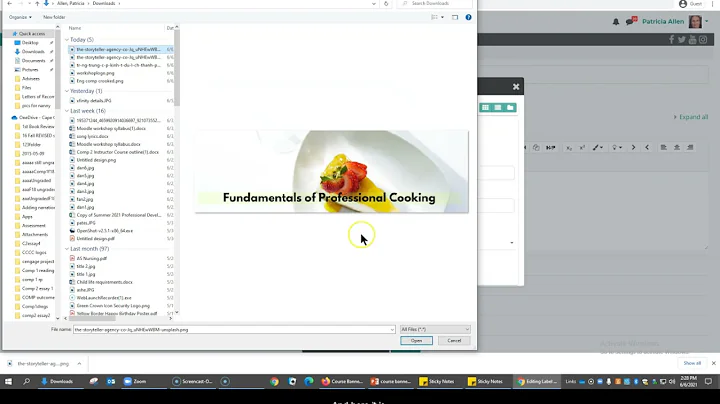Select workshoplogo.png file
Image resolution: width=720 pixels, height=404 pixels.
pyautogui.click(x=95, y=73)
